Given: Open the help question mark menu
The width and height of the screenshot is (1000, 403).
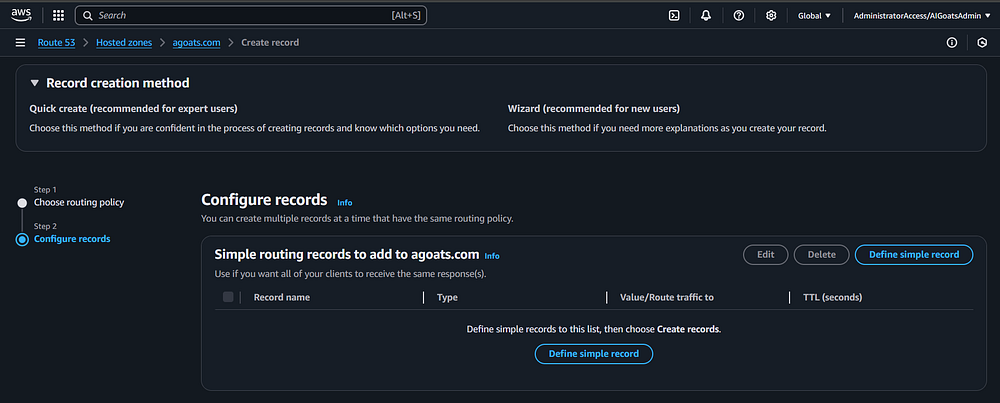Looking at the screenshot, I should pyautogui.click(x=738, y=16).
